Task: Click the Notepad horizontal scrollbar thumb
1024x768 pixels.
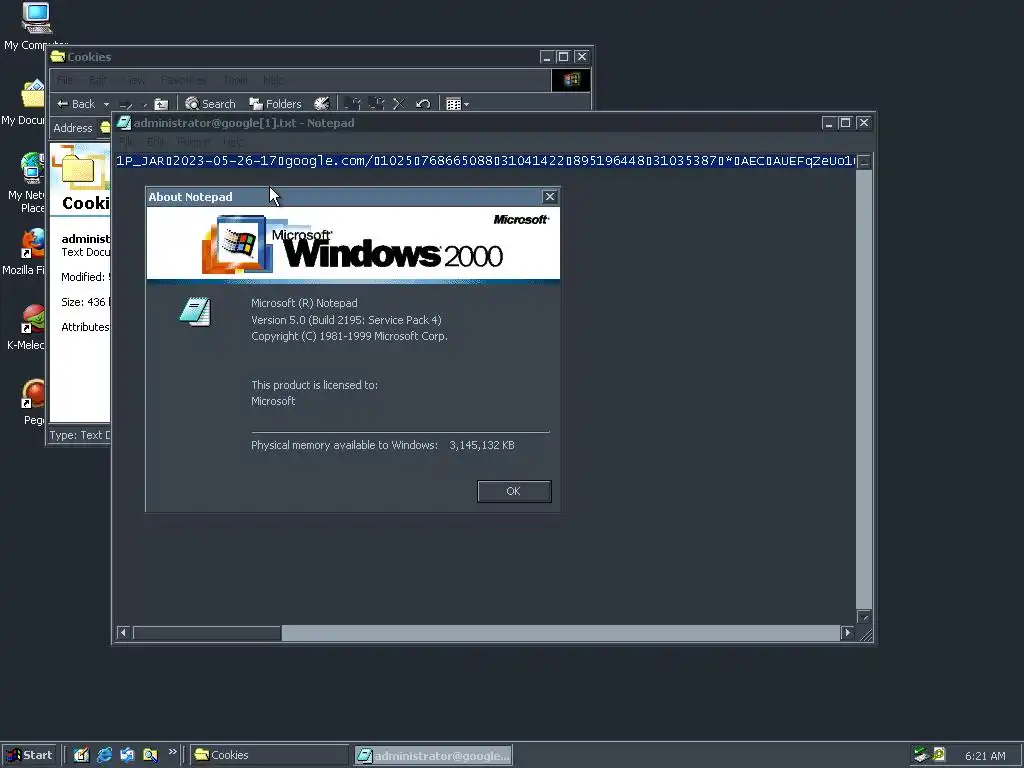Action: pos(207,632)
